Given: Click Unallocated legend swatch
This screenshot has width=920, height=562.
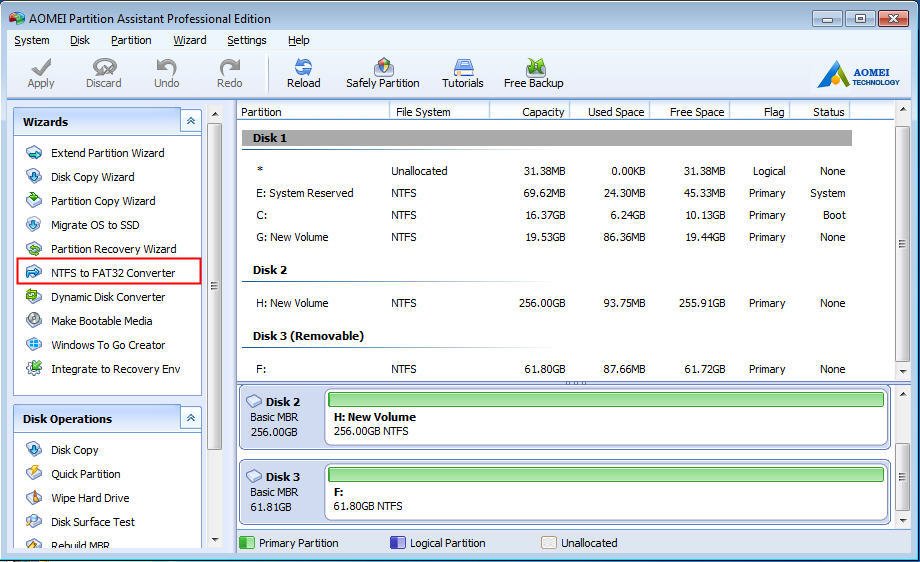Looking at the screenshot, I should 549,543.
